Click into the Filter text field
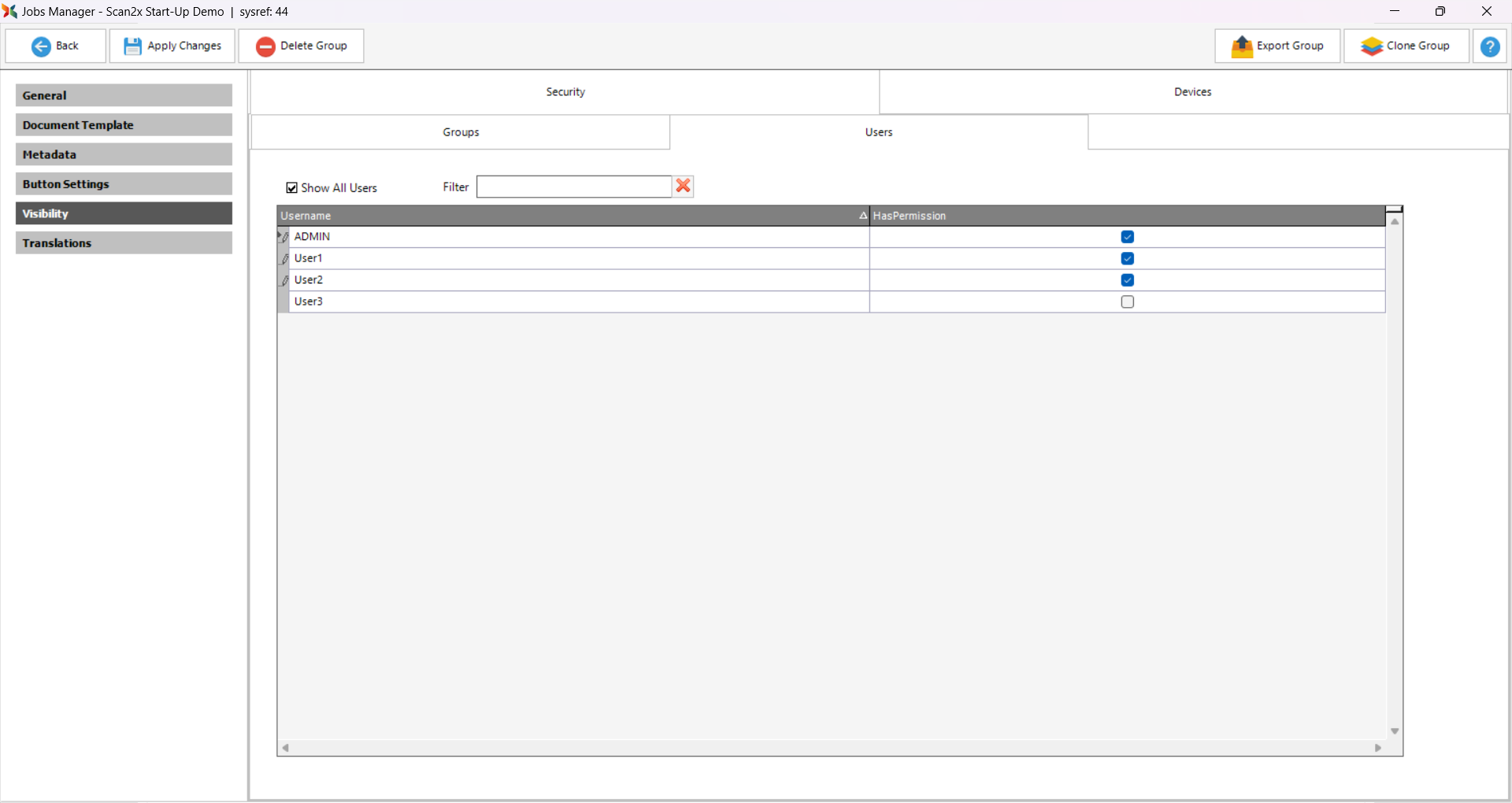The image size is (1512, 803). (573, 187)
